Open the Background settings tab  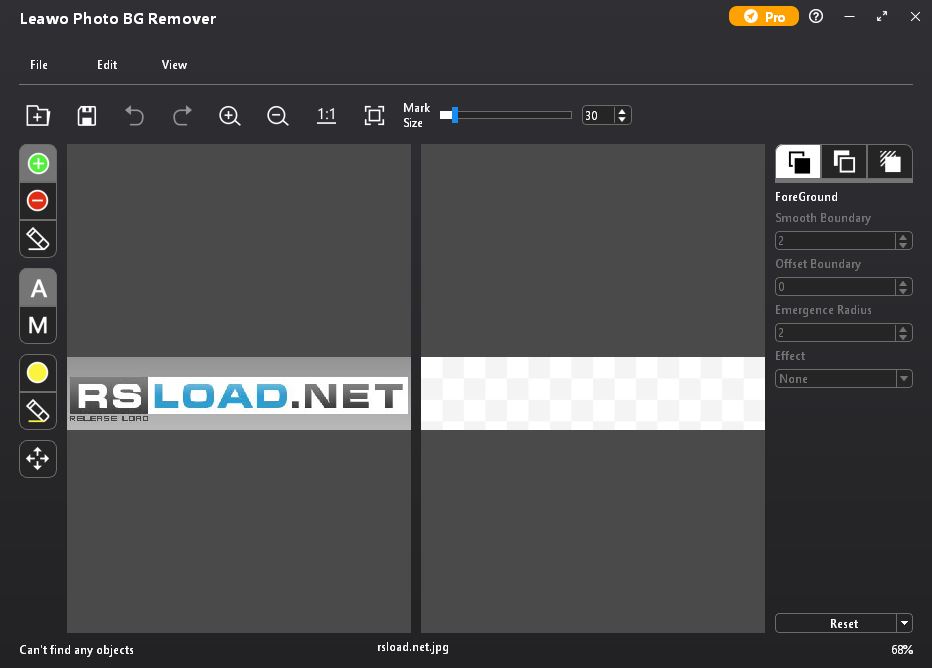pos(844,162)
